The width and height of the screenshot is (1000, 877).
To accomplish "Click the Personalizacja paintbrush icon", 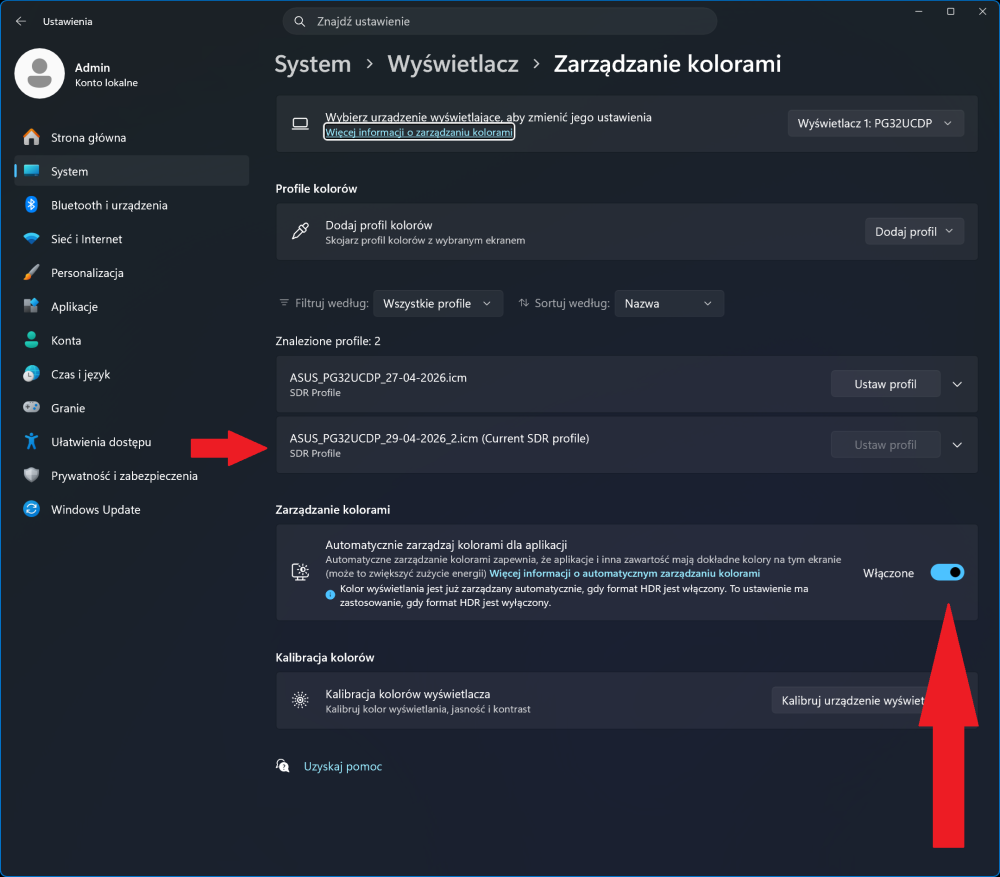I will 31,272.
